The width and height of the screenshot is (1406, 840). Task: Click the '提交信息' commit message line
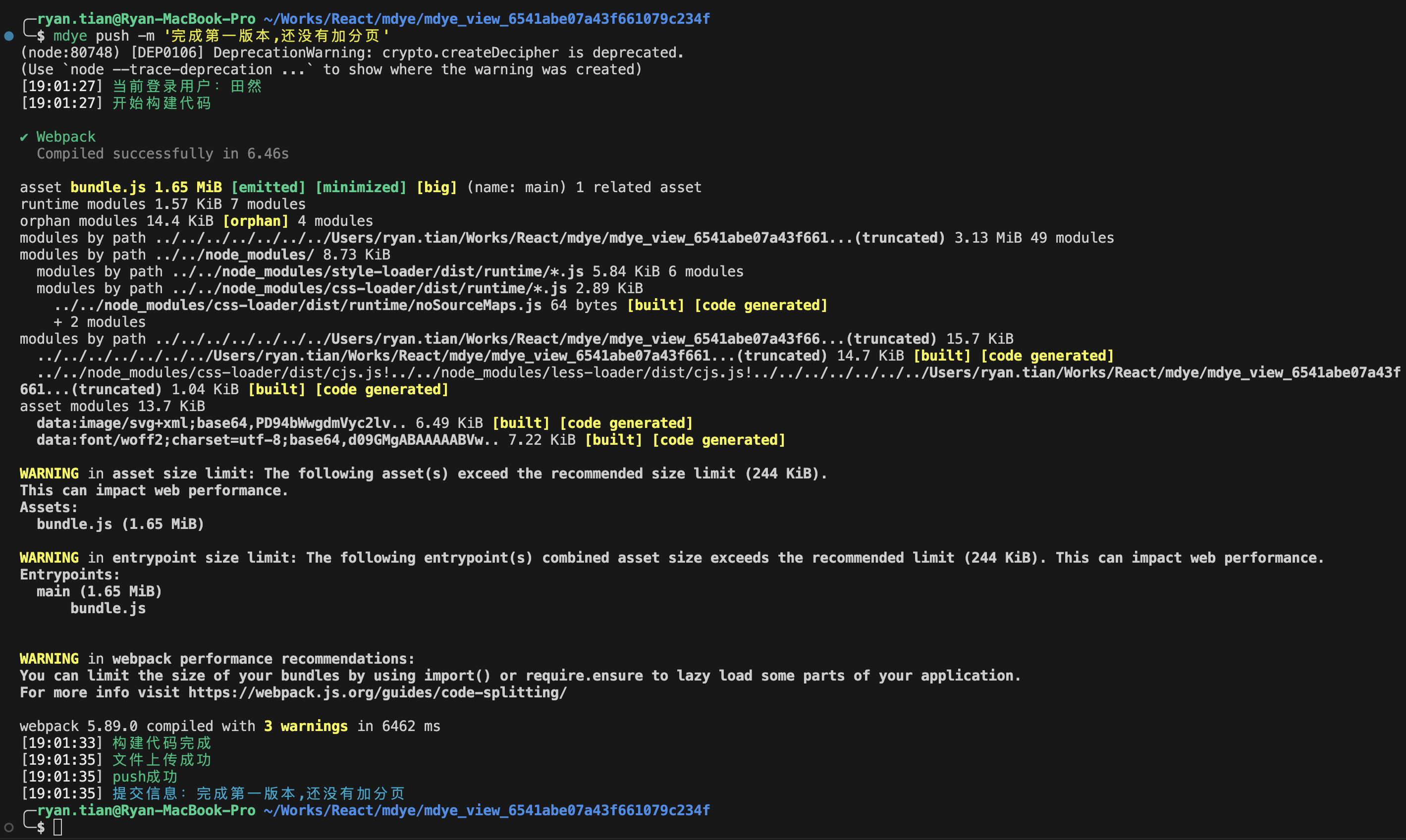212,793
